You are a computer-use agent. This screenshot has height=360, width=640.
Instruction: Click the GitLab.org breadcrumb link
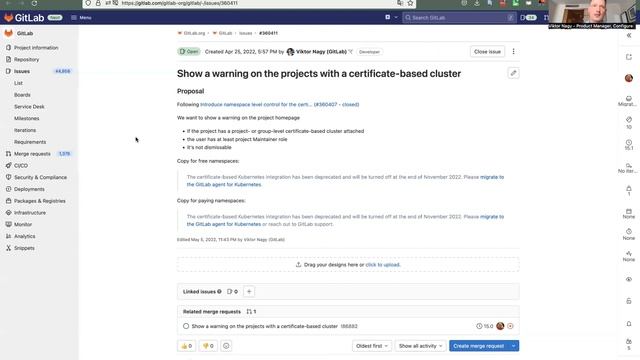click(x=194, y=33)
